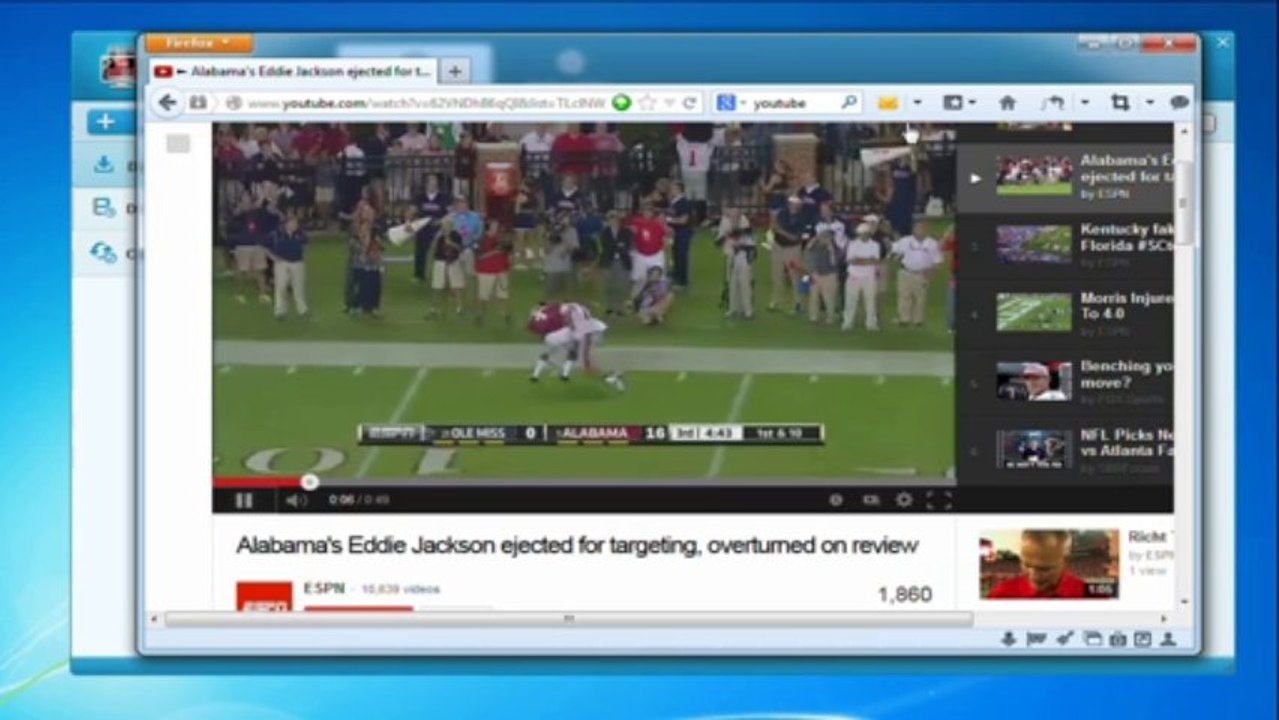Screen dimensions: 1279x720
Task: Open video settings gear icon
Action: click(904, 500)
